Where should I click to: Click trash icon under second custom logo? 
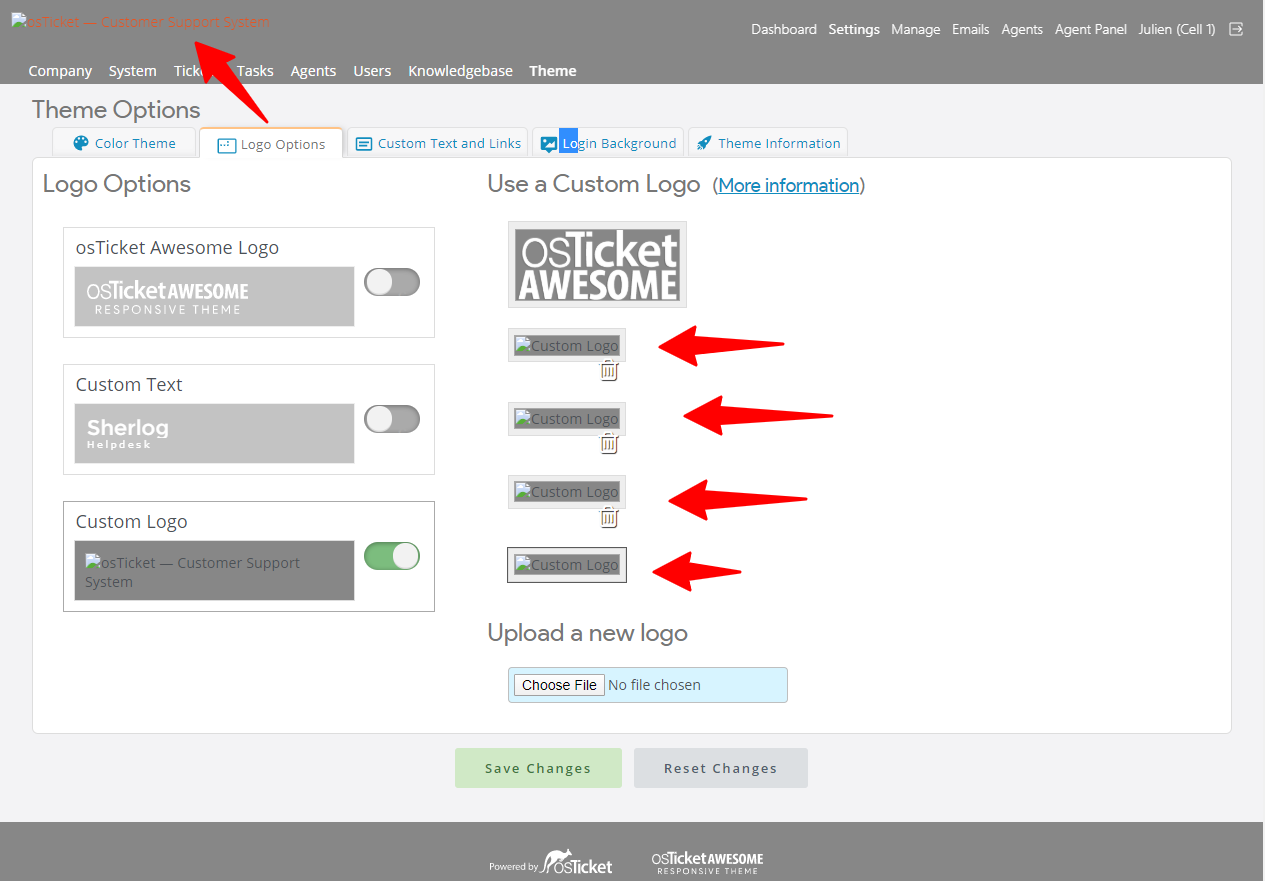point(609,444)
